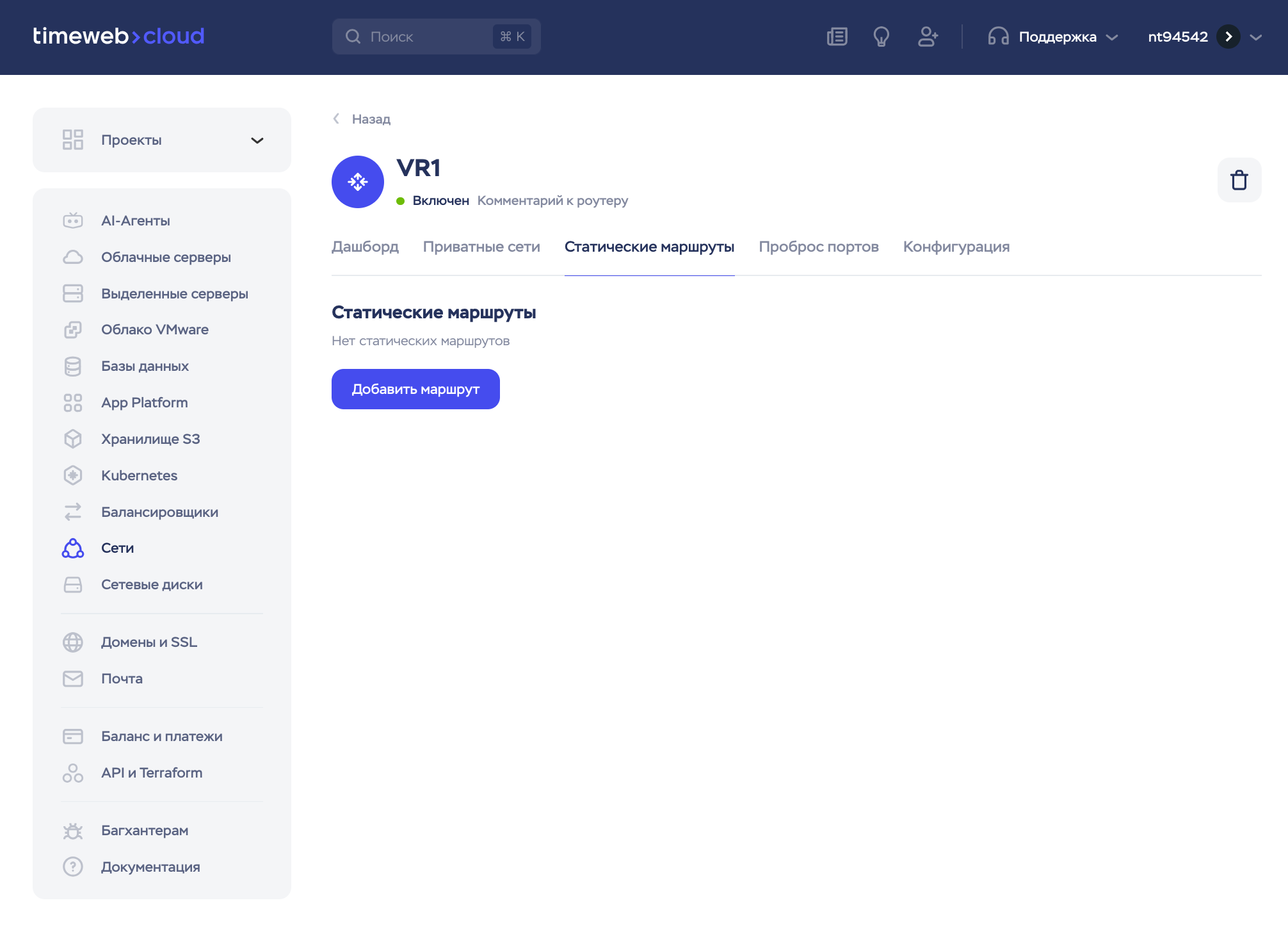Edit the Комментарий к роутеру text
The width and height of the screenshot is (1288, 930).
552,201
